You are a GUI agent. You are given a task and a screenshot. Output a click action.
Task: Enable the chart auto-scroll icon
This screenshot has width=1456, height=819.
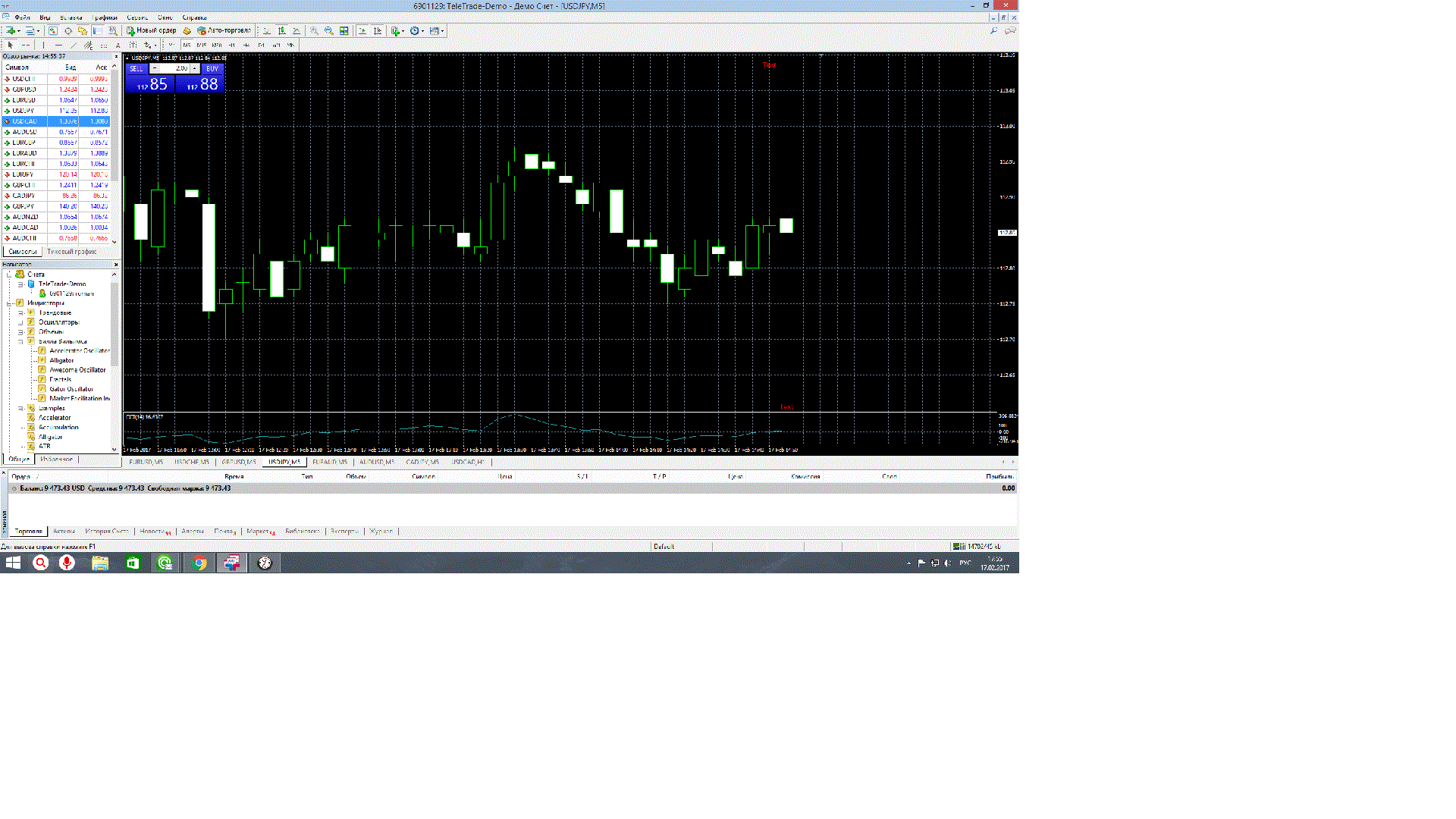tap(362, 31)
